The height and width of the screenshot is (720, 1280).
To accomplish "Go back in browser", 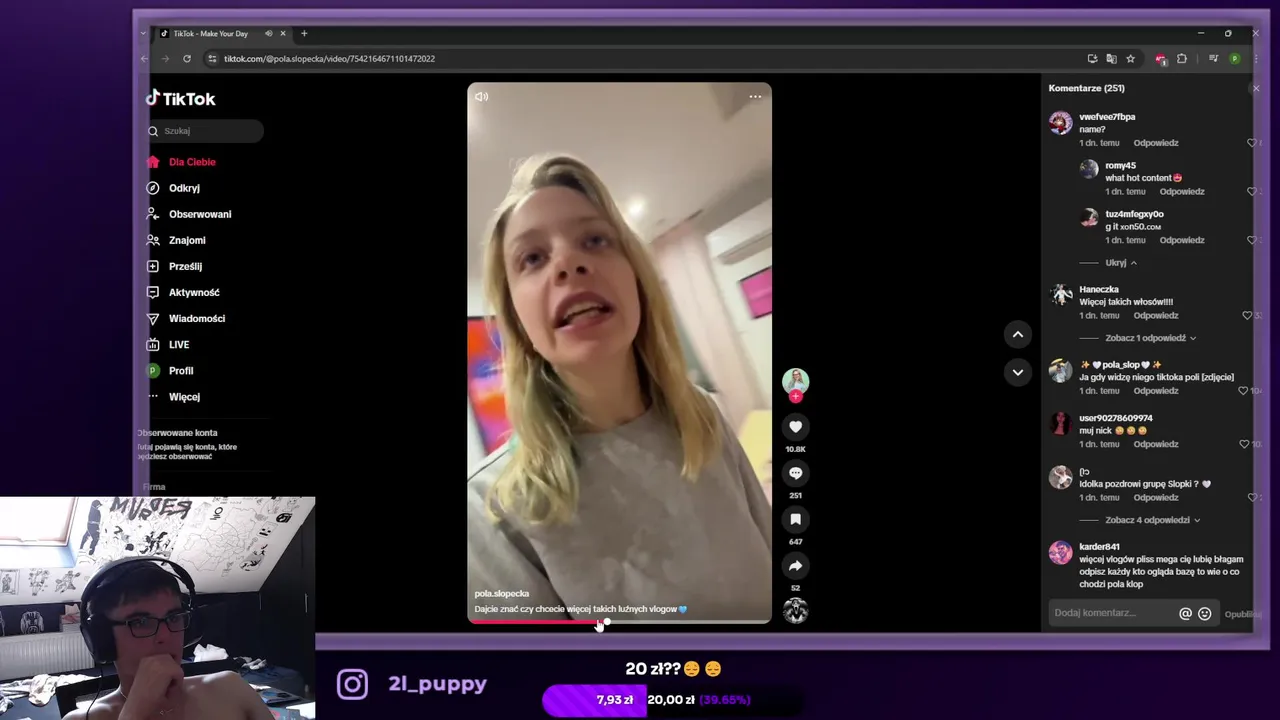I will pos(145,59).
